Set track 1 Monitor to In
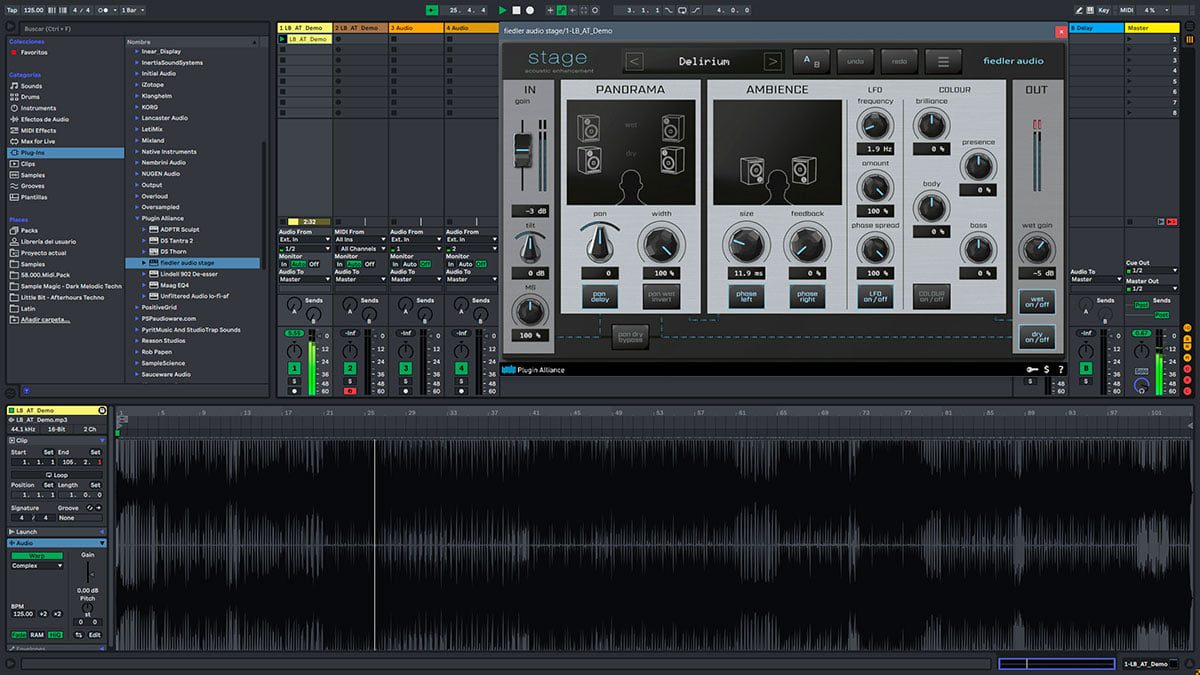1200x675 pixels. point(283,264)
